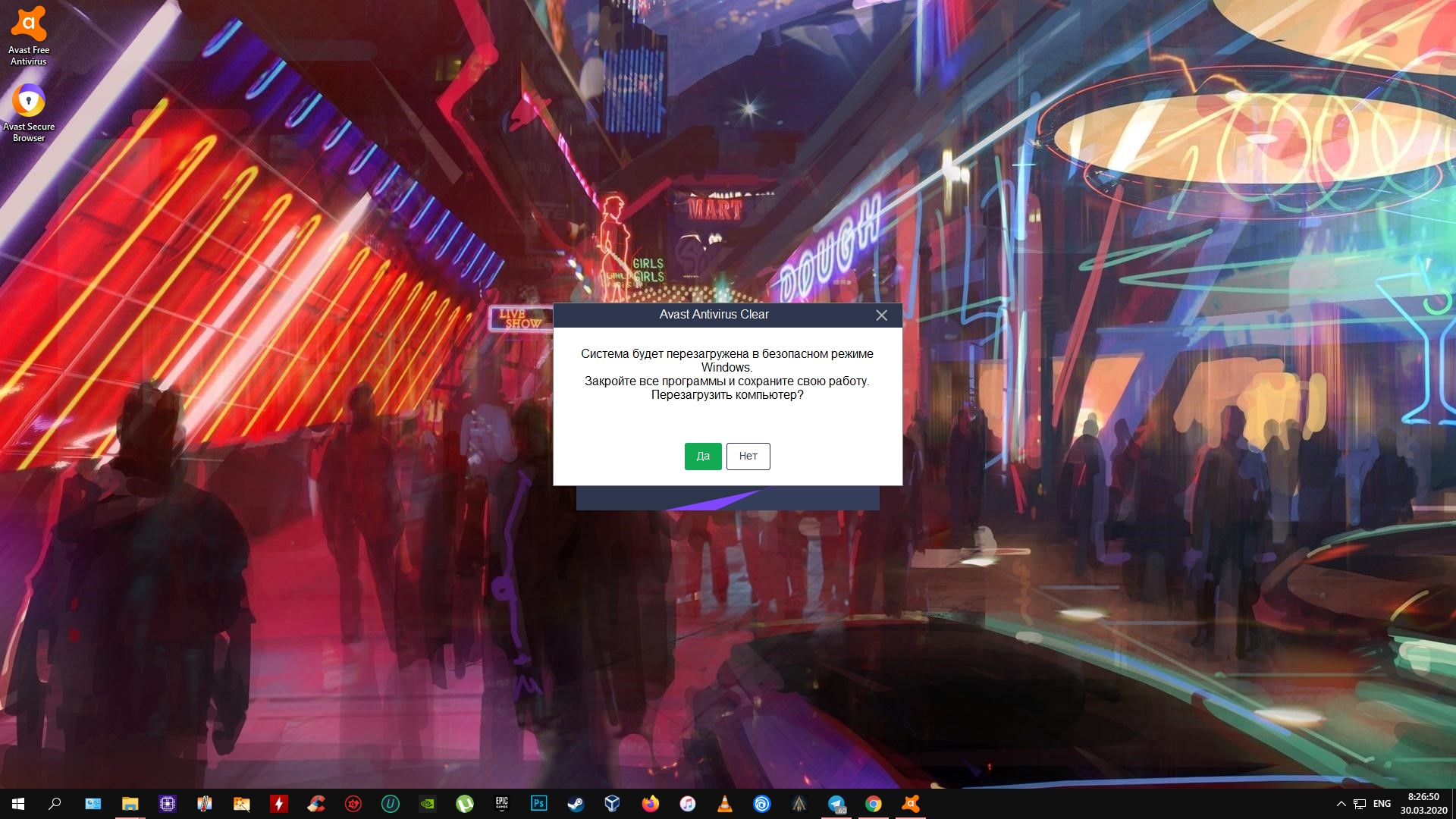
Task: Click Show Desktop strip at taskbar edge
Action: [x=1454, y=804]
